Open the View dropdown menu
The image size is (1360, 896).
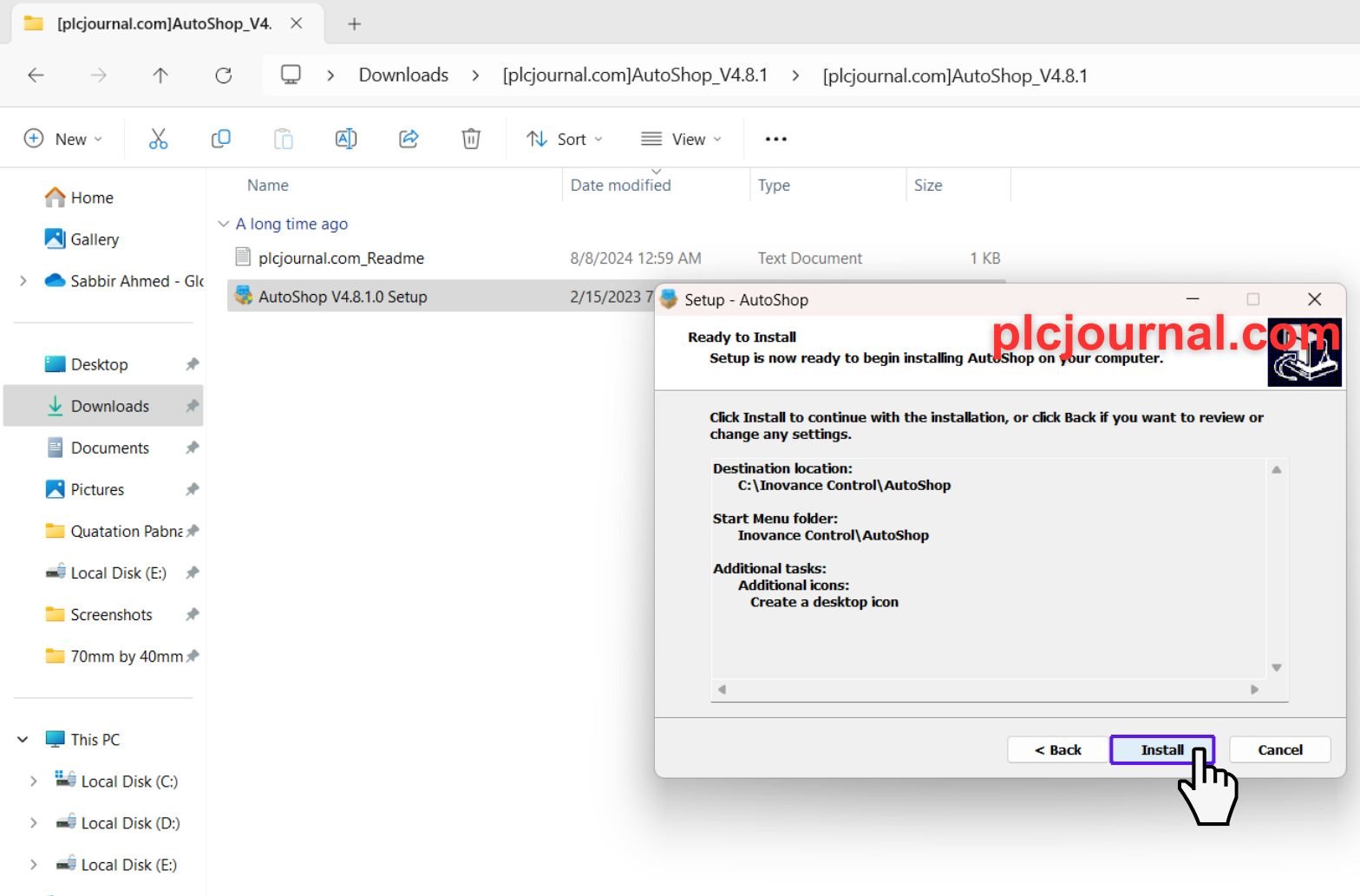(x=682, y=139)
